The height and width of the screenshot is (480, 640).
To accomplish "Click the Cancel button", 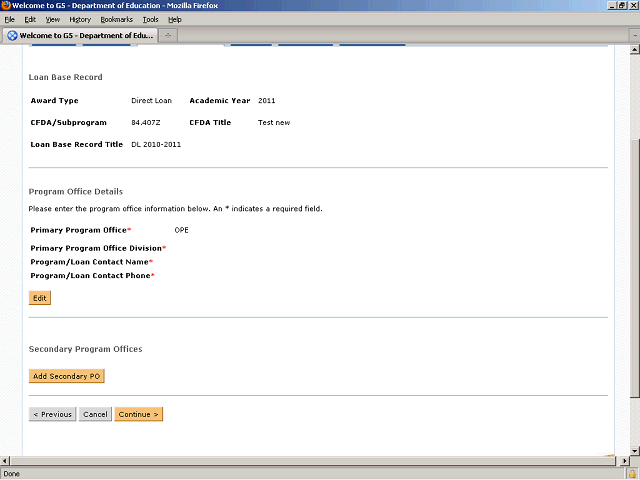I will point(95,414).
